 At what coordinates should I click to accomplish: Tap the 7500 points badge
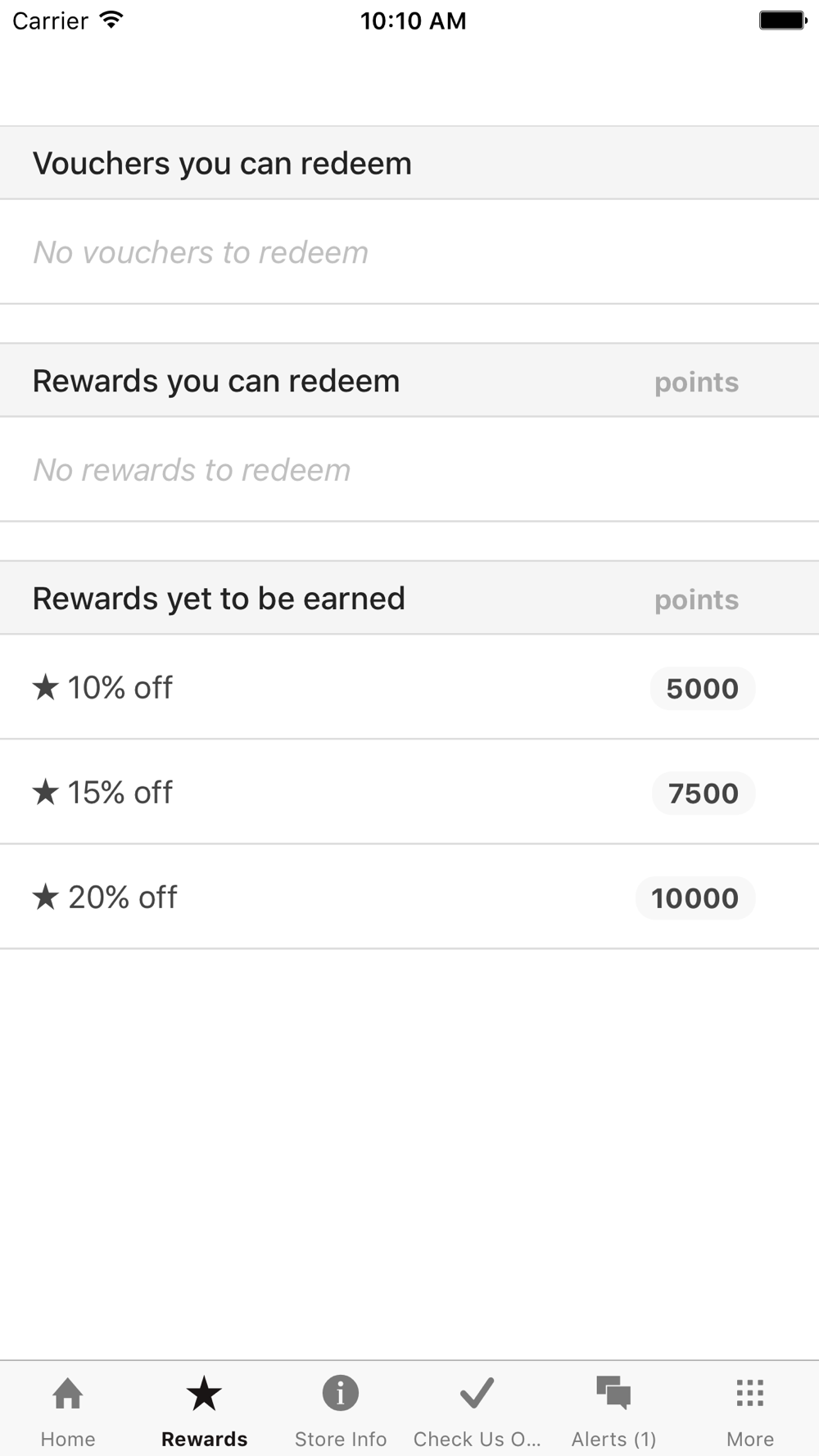[x=704, y=793]
